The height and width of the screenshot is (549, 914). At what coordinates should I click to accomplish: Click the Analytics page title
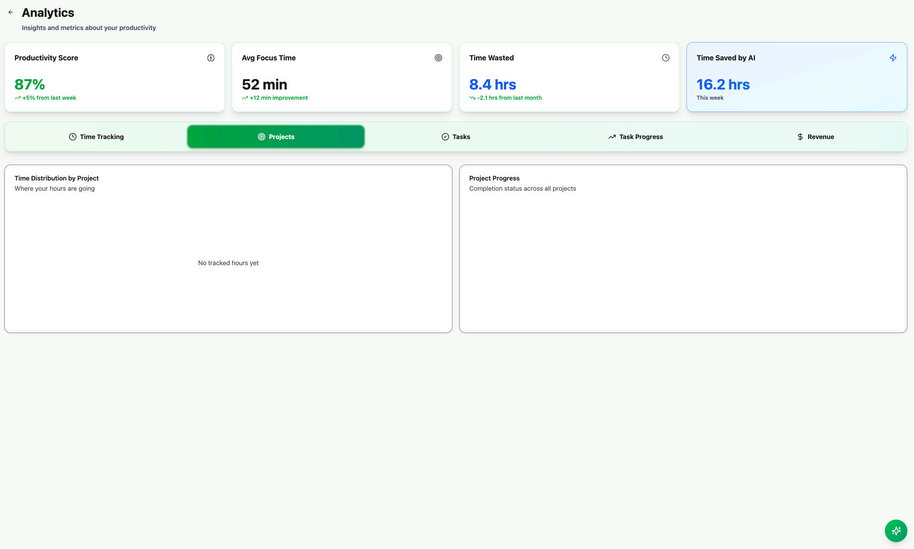[48, 13]
